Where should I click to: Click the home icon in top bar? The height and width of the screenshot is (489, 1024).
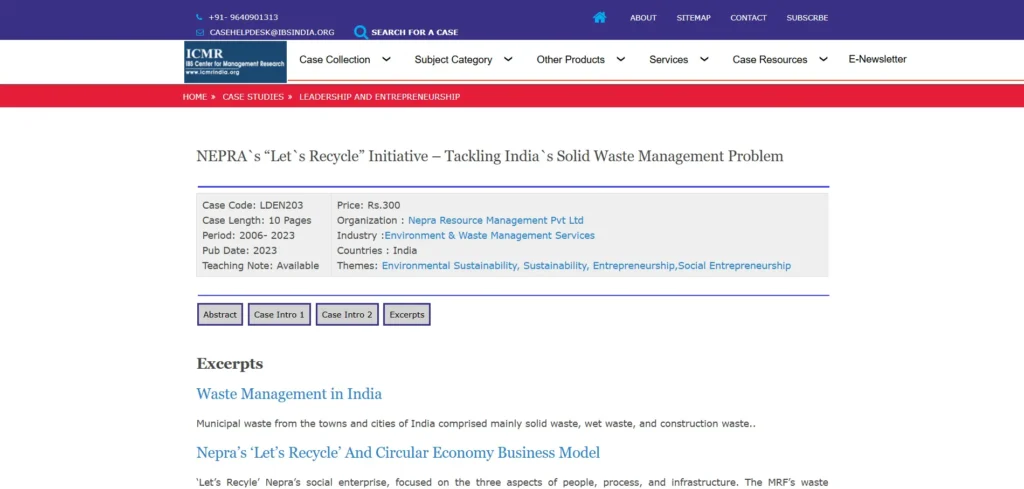click(x=600, y=18)
